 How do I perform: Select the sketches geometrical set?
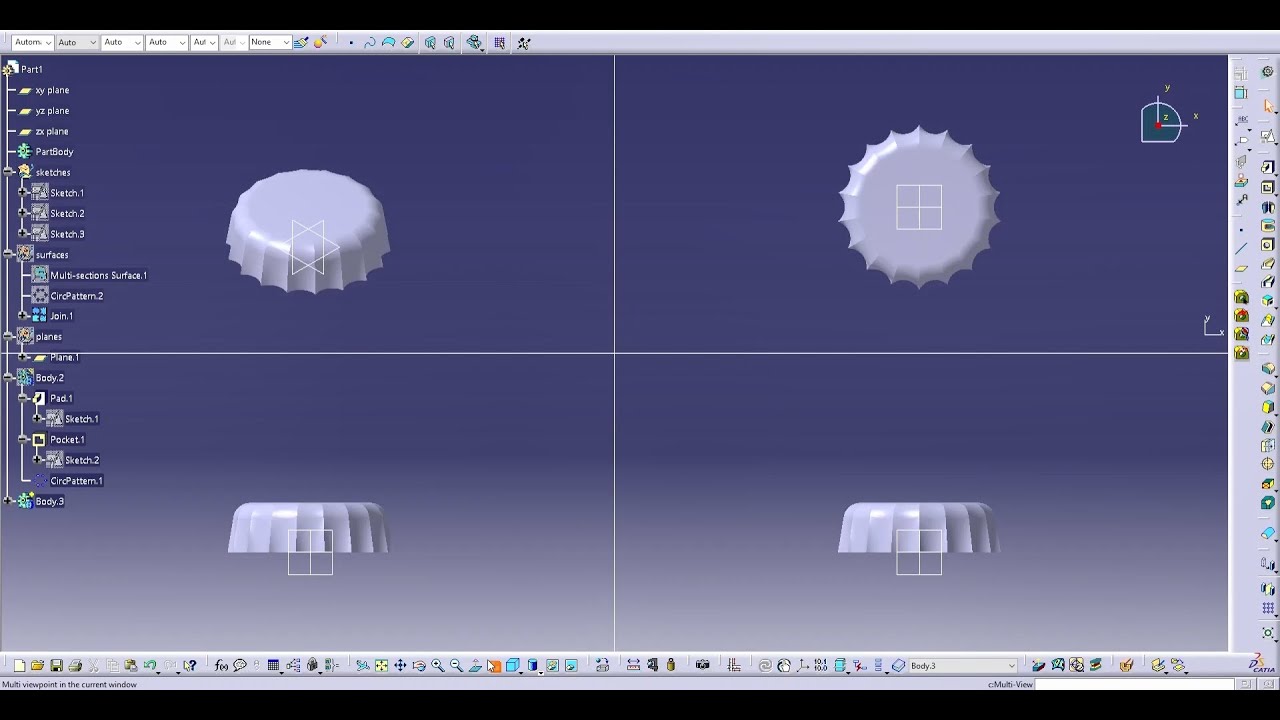click(x=53, y=172)
